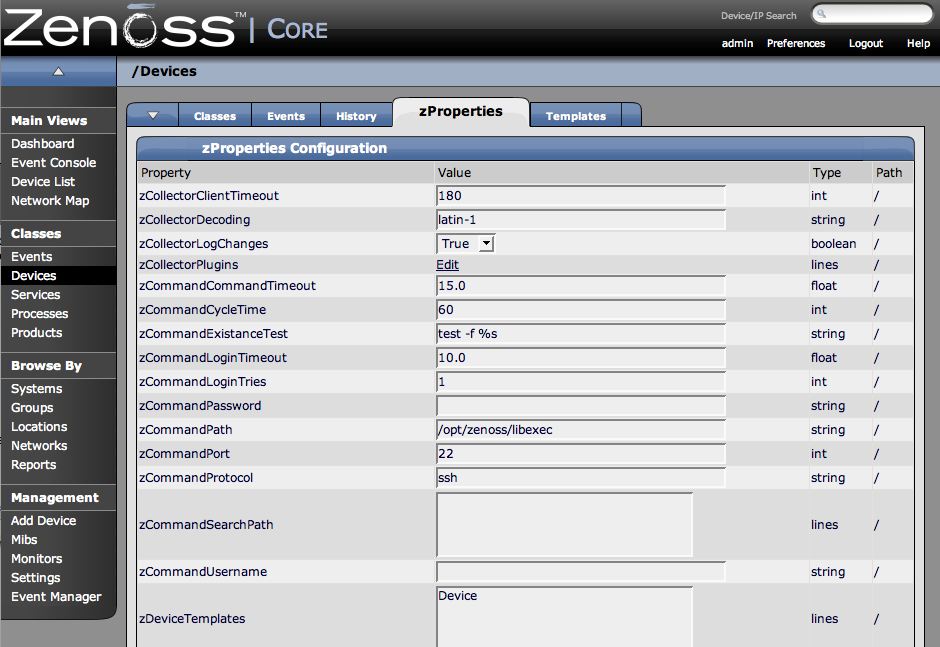Open Mibs under Management
940x647 pixels.
coord(24,540)
